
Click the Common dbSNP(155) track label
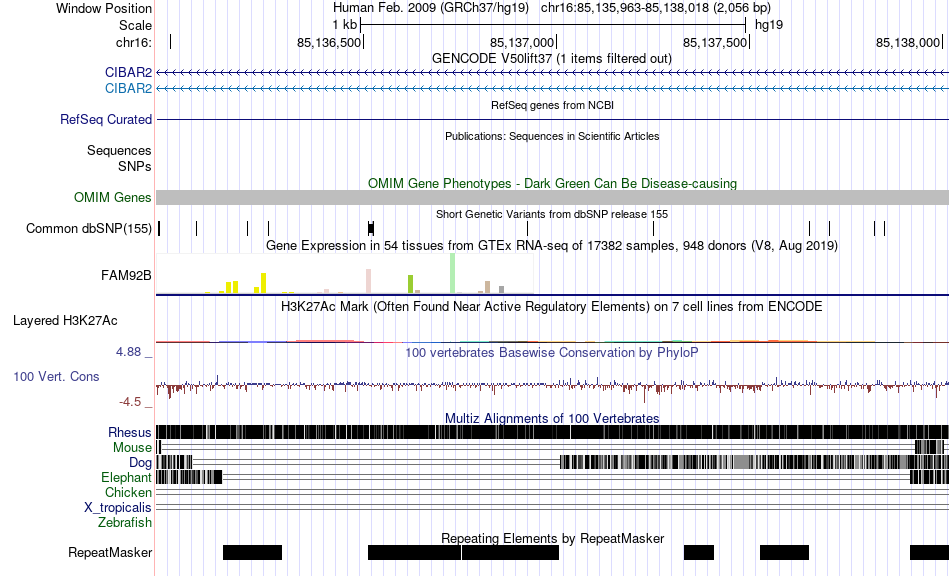(x=89, y=228)
